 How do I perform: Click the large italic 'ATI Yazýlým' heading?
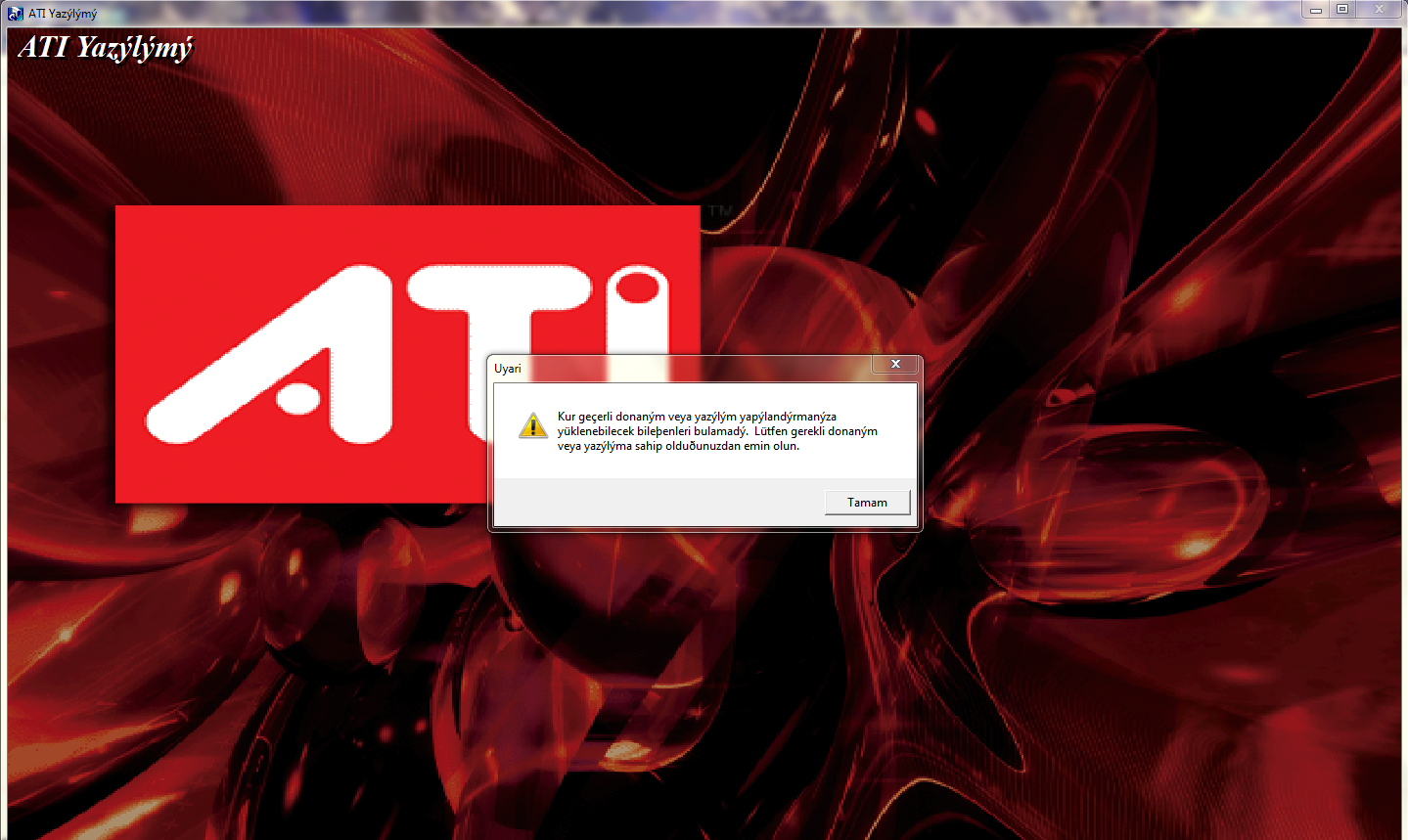[106, 48]
